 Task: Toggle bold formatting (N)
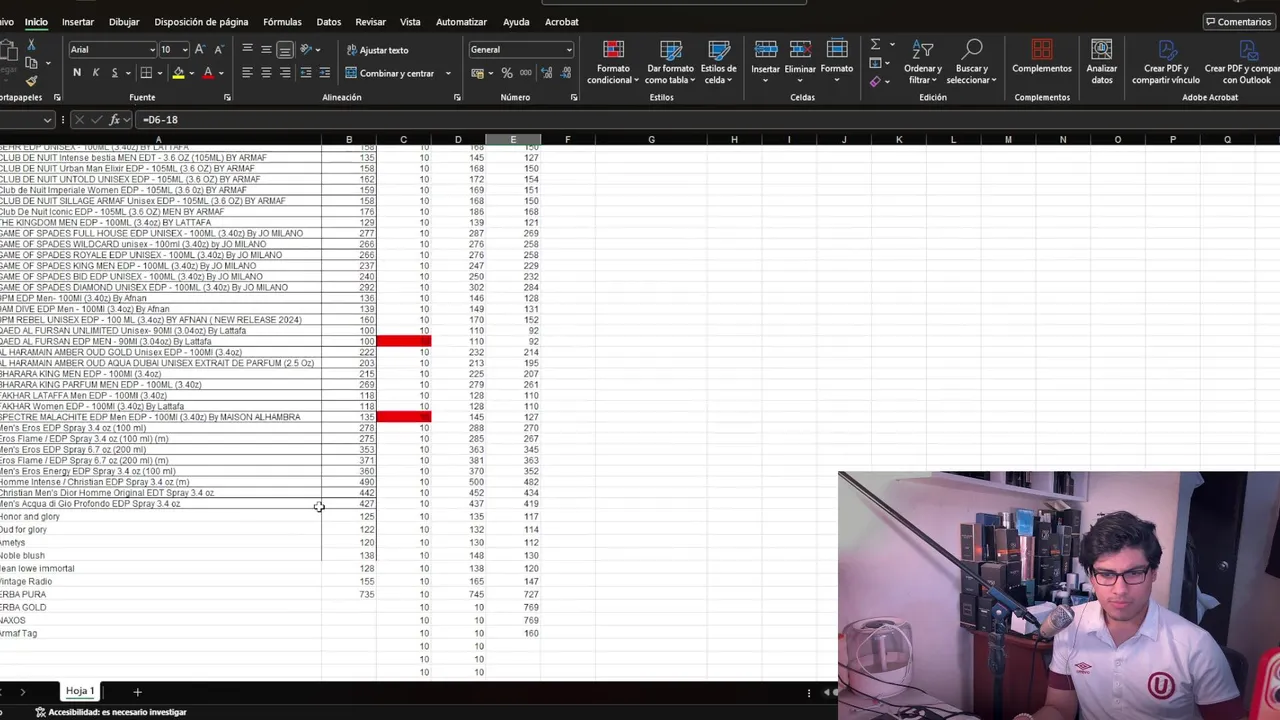(x=77, y=73)
